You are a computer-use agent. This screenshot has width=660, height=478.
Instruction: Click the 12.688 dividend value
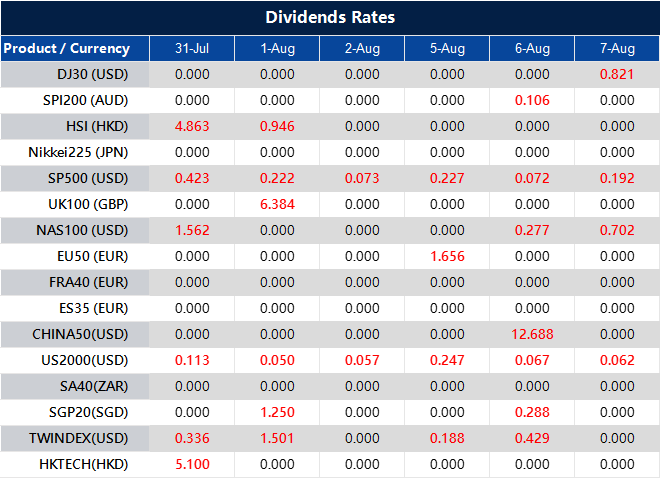[531, 334]
